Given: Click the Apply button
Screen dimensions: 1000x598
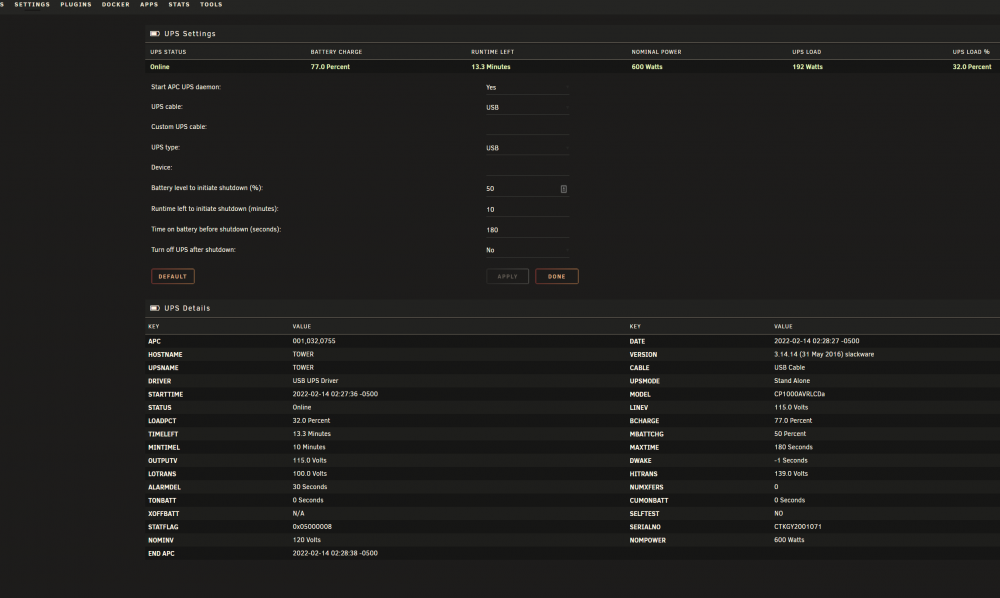Looking at the screenshot, I should tap(508, 276).
